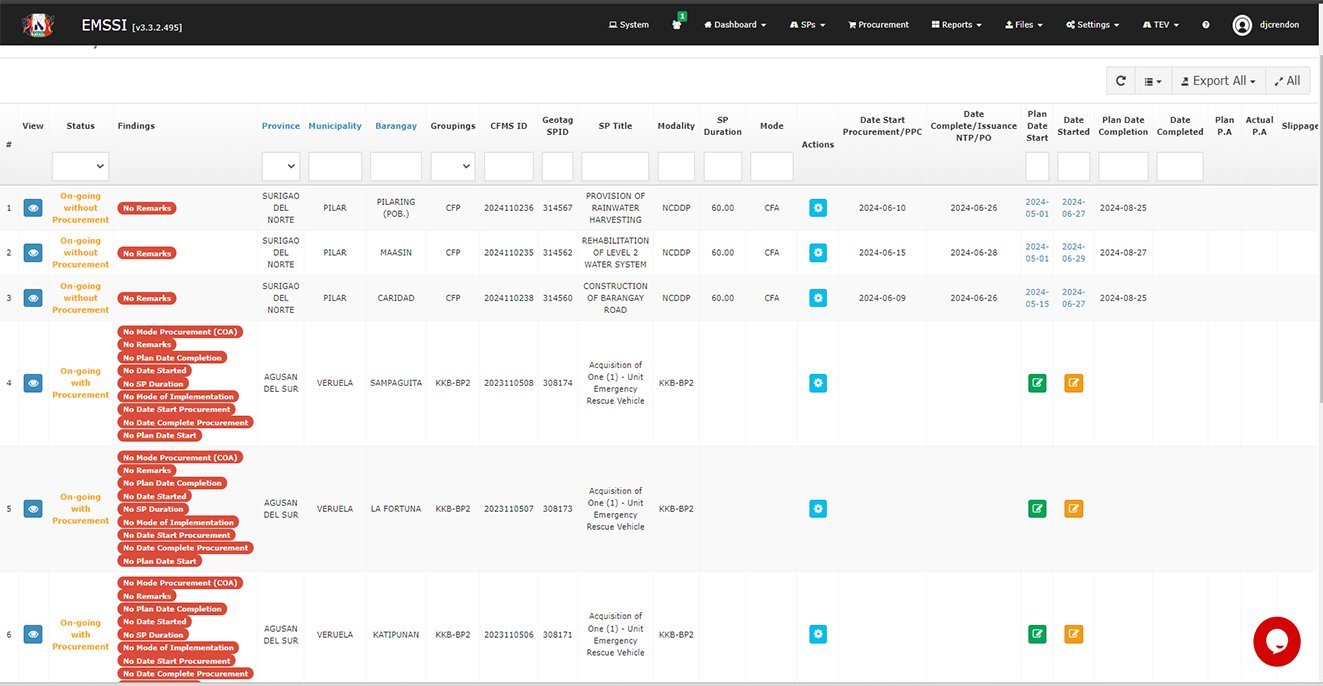This screenshot has height=686, width=1323.
Task: Click the SP Title filter input field
Action: click(615, 166)
